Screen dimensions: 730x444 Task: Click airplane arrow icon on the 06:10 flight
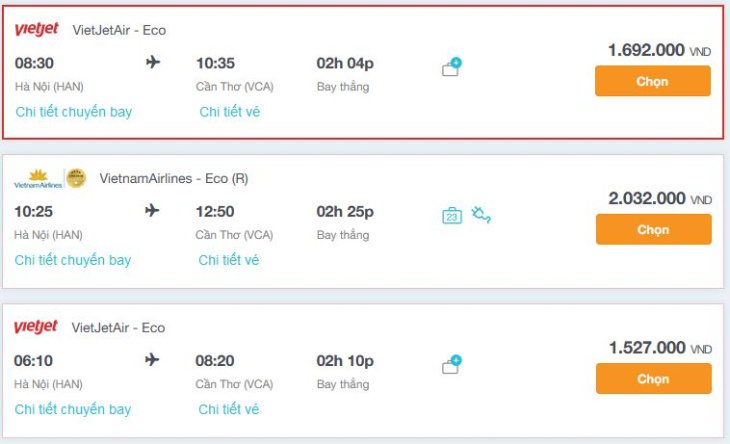(x=153, y=360)
